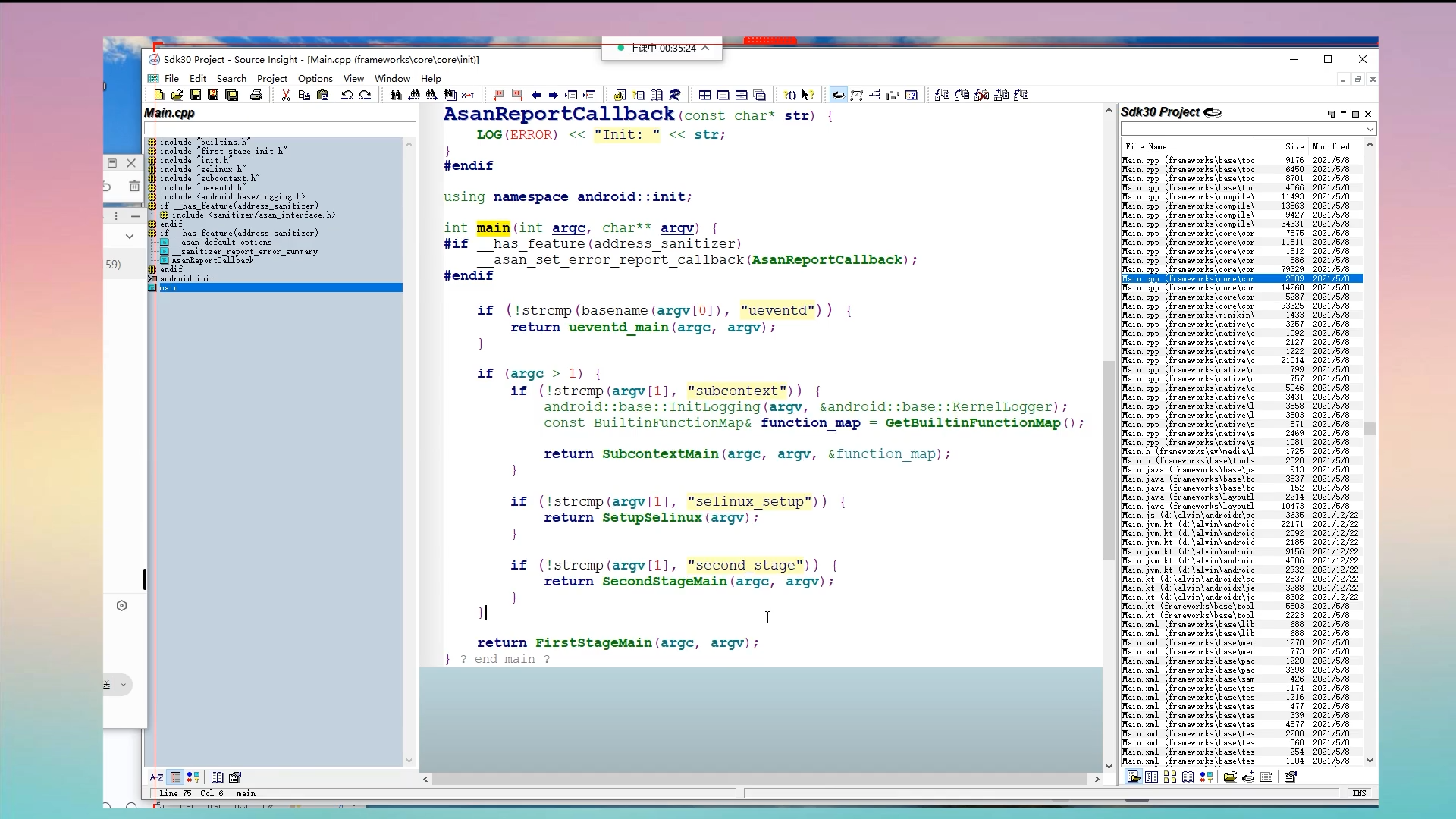The image size is (1456, 819).
Task: Collapse the first __has_feature(address_sanitizer) block
Action: click(x=152, y=206)
